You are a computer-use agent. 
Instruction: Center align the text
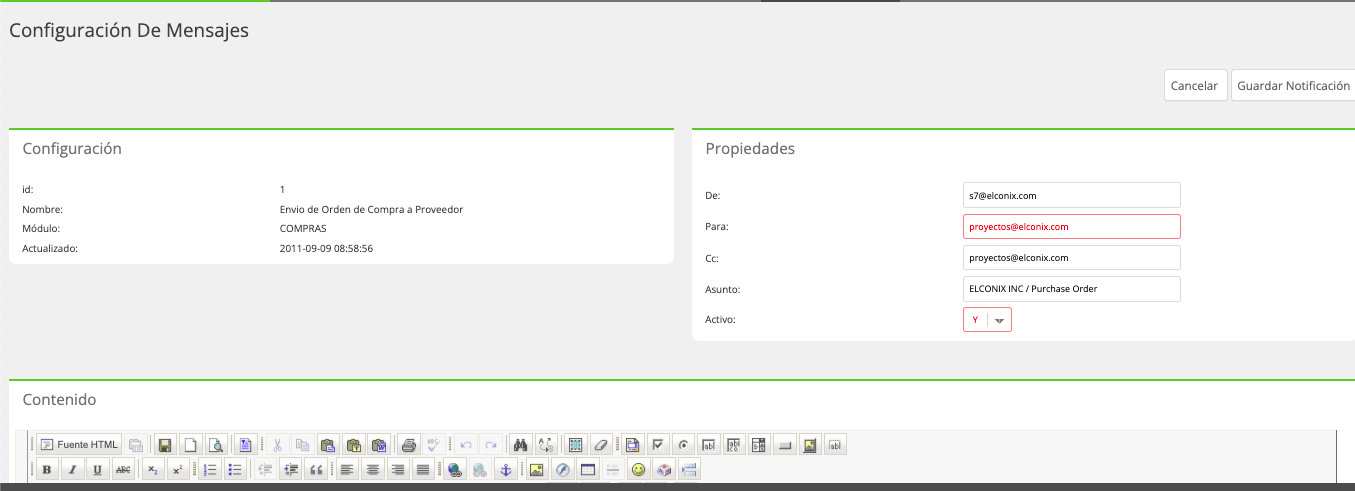point(373,469)
